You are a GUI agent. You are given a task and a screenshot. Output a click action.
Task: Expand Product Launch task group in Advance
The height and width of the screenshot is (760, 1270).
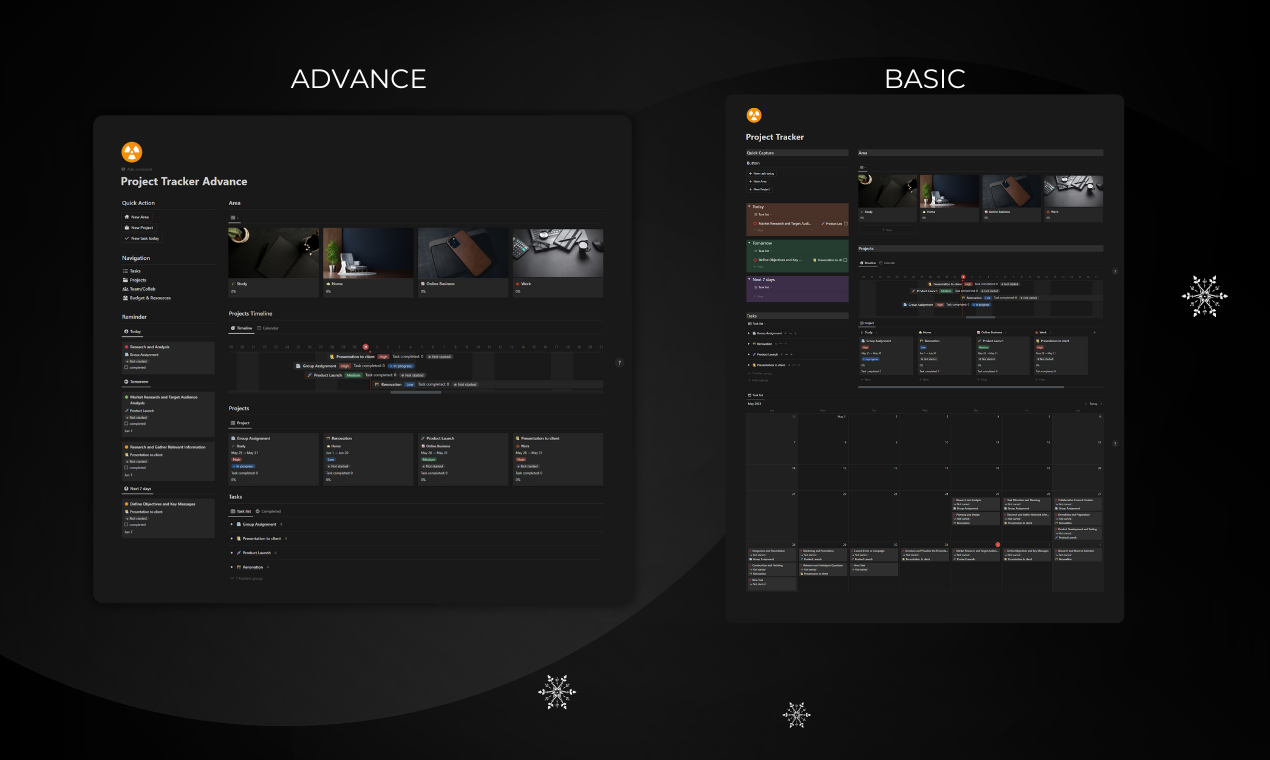click(232, 552)
